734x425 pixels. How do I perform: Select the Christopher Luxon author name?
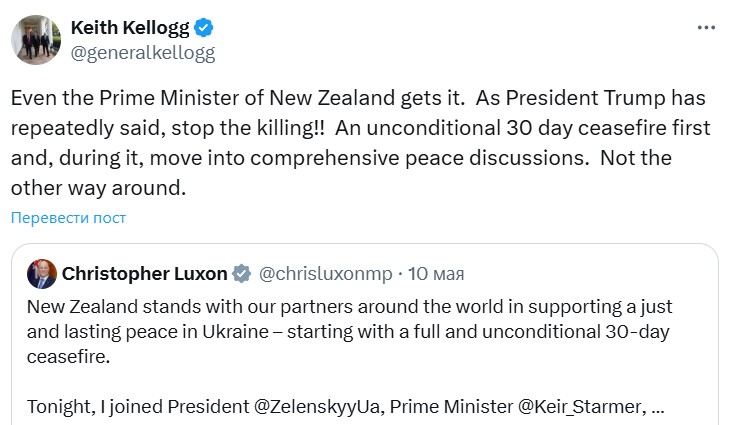point(144,274)
